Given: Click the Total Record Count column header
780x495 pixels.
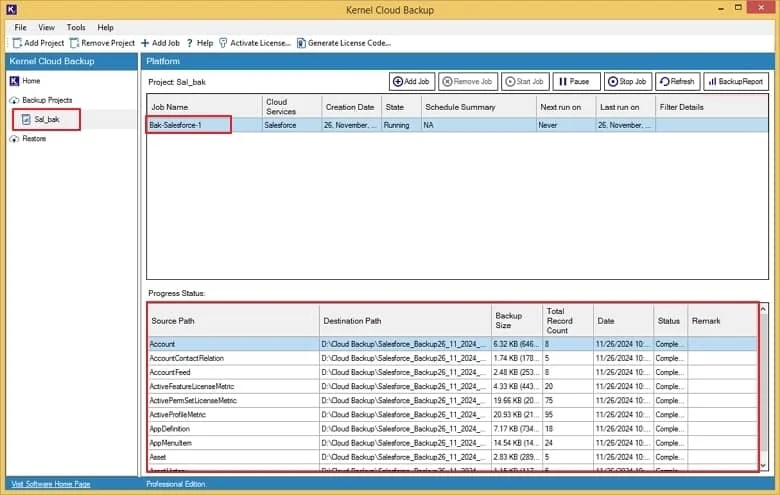Looking at the screenshot, I should coord(568,321).
